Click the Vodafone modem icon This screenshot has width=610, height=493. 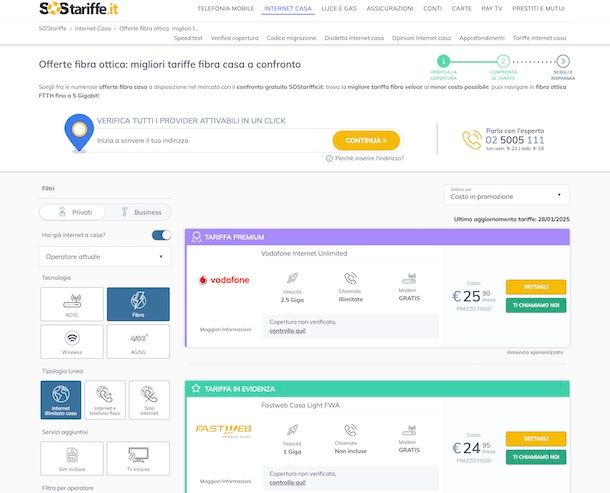tap(409, 278)
